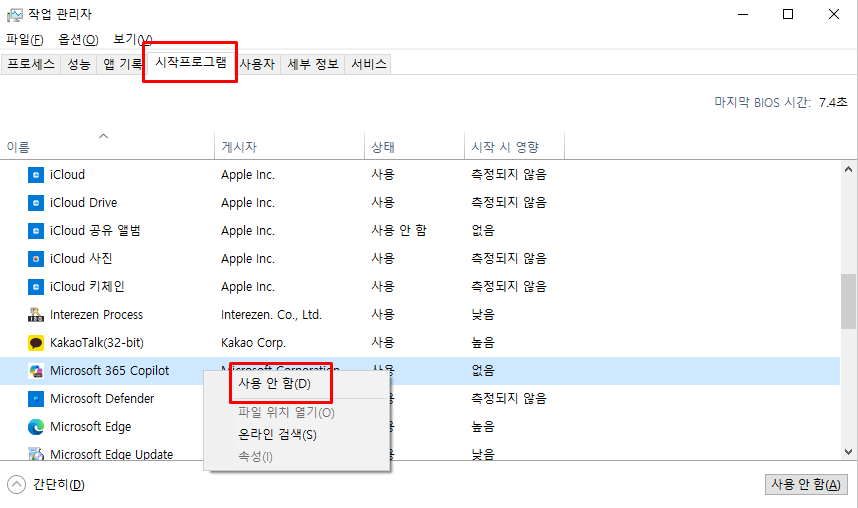Switch to the 성능 tab
The height and width of the screenshot is (508, 858).
click(79, 64)
